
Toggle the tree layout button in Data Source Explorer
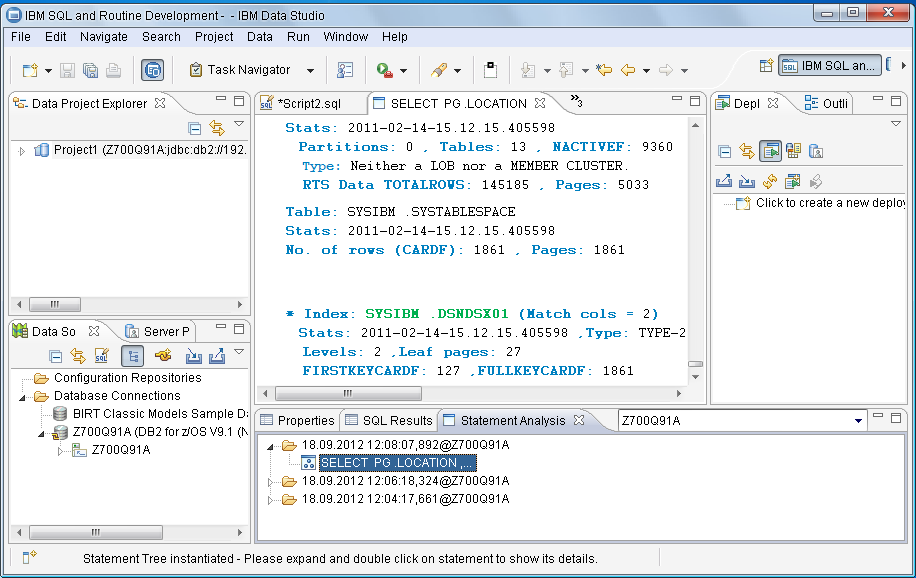click(x=132, y=356)
